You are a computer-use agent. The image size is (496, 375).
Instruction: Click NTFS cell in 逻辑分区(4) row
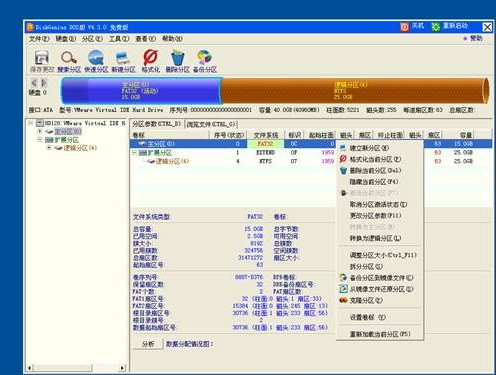pos(265,161)
